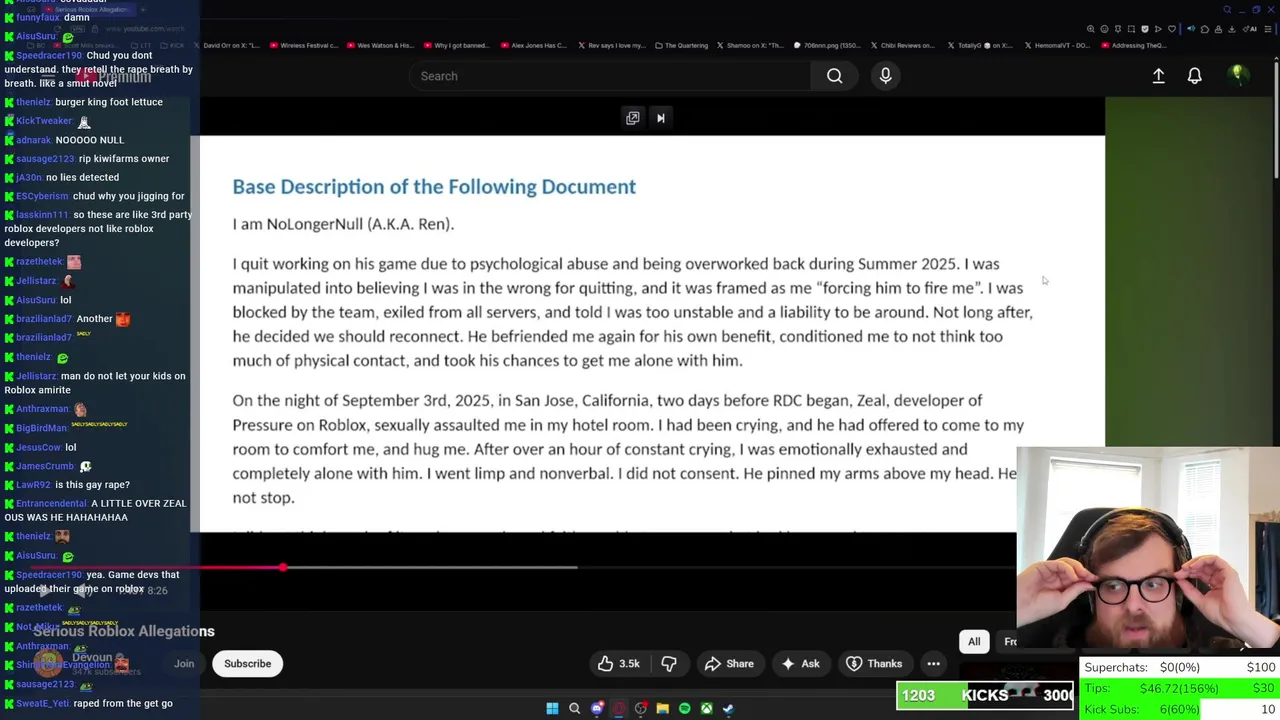Open Xbox app from taskbar

point(706,709)
